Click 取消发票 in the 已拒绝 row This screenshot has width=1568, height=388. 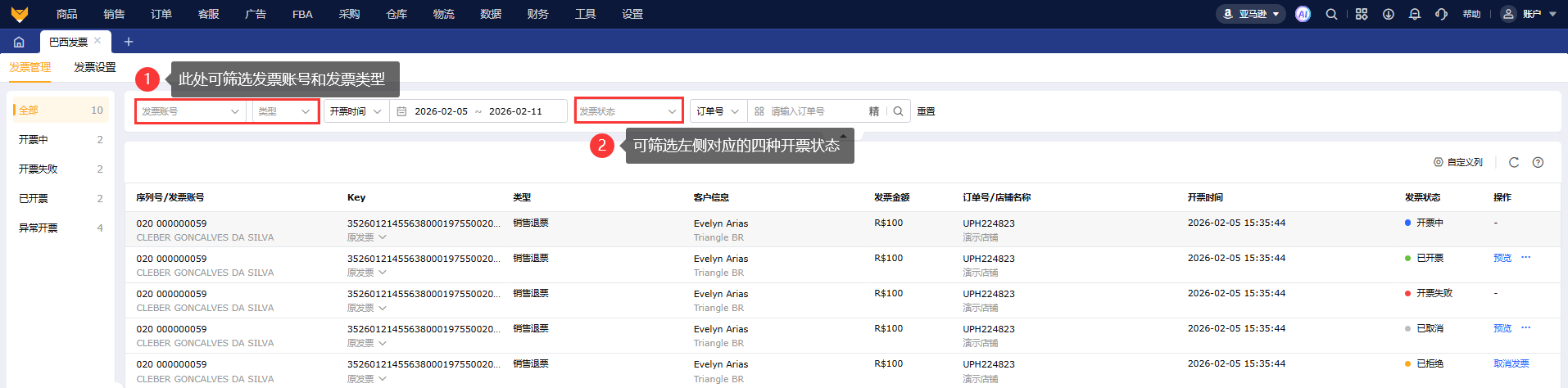[x=1511, y=363]
